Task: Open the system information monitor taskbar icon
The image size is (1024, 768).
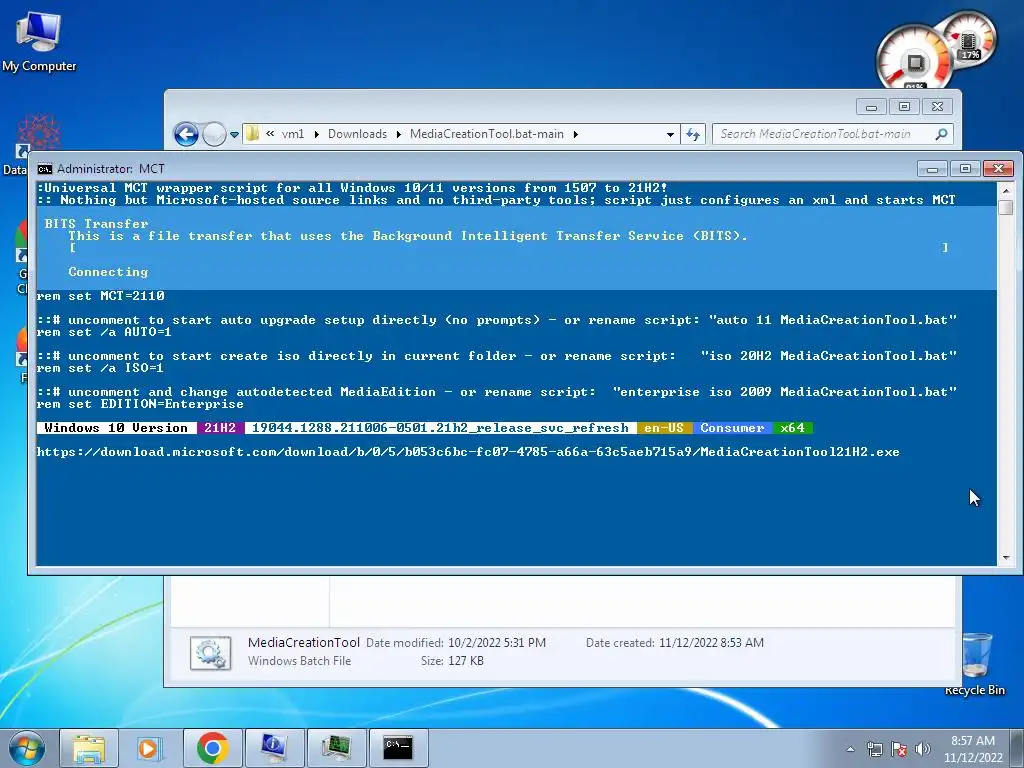Action: point(274,748)
